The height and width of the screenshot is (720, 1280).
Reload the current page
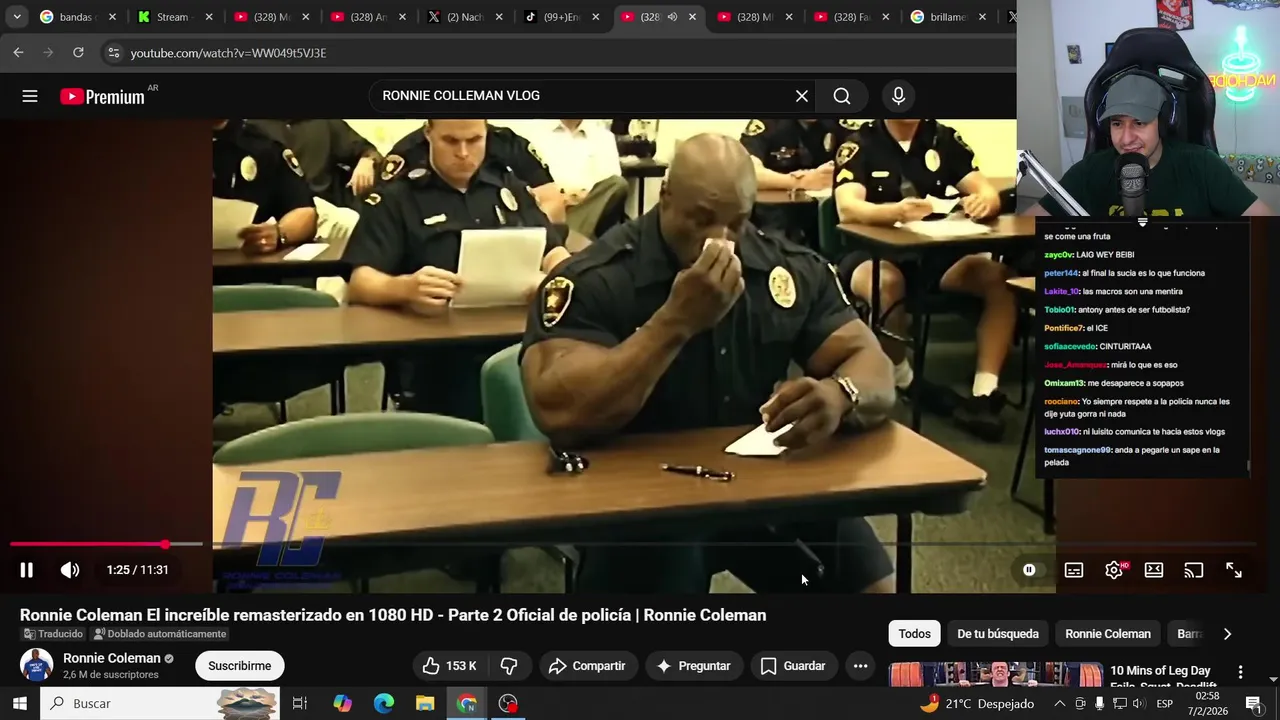(x=78, y=52)
